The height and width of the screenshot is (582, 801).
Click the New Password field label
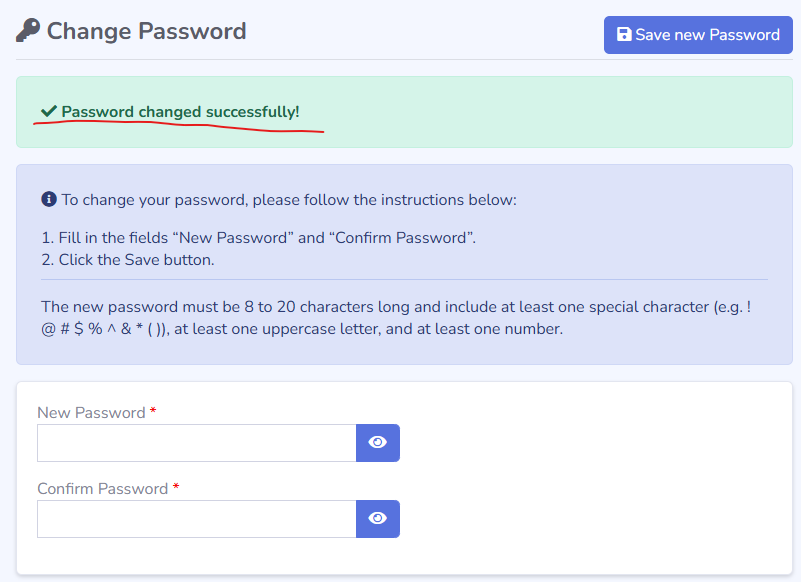91,413
